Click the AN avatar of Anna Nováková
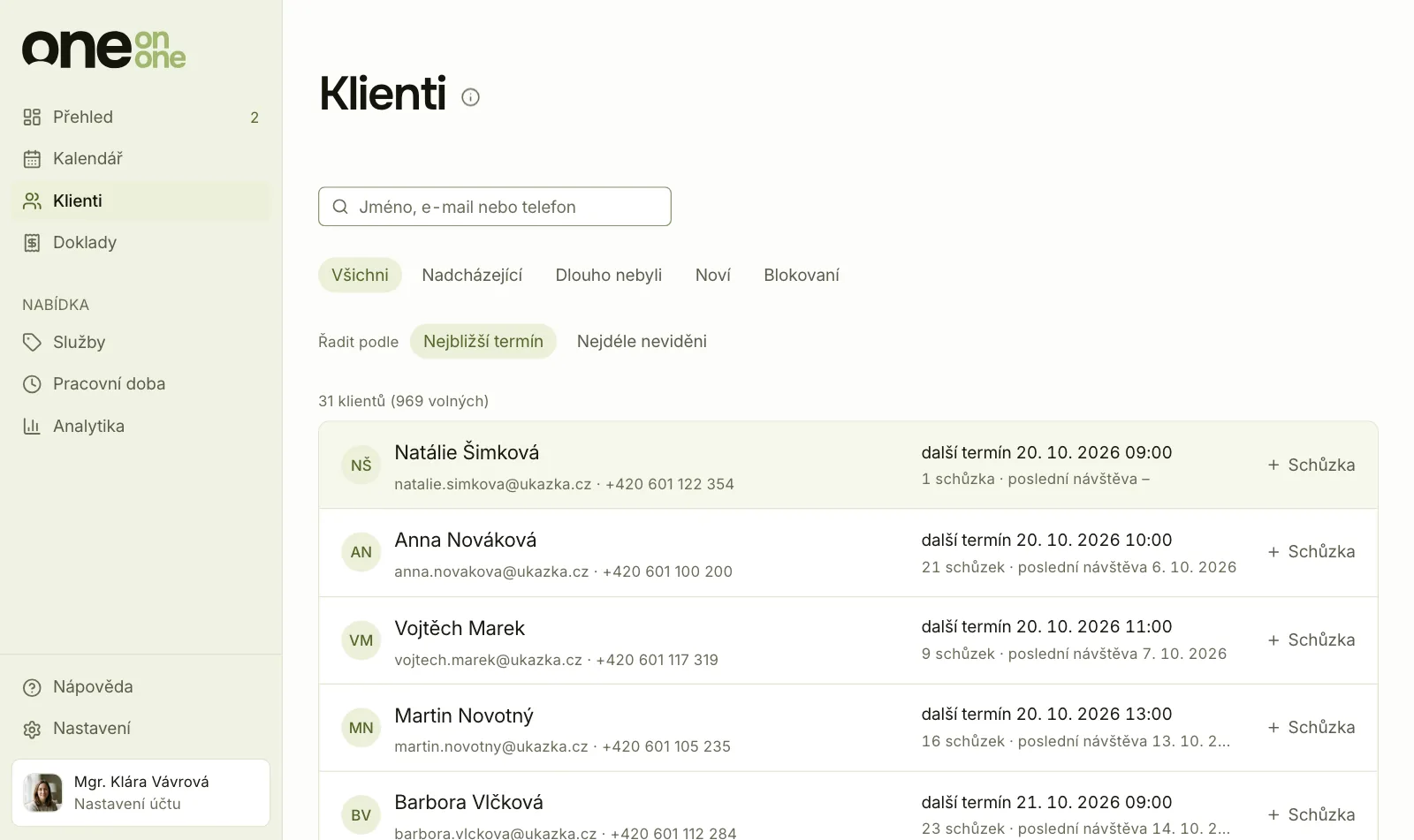The width and height of the screenshot is (1414, 840). pyautogui.click(x=361, y=552)
